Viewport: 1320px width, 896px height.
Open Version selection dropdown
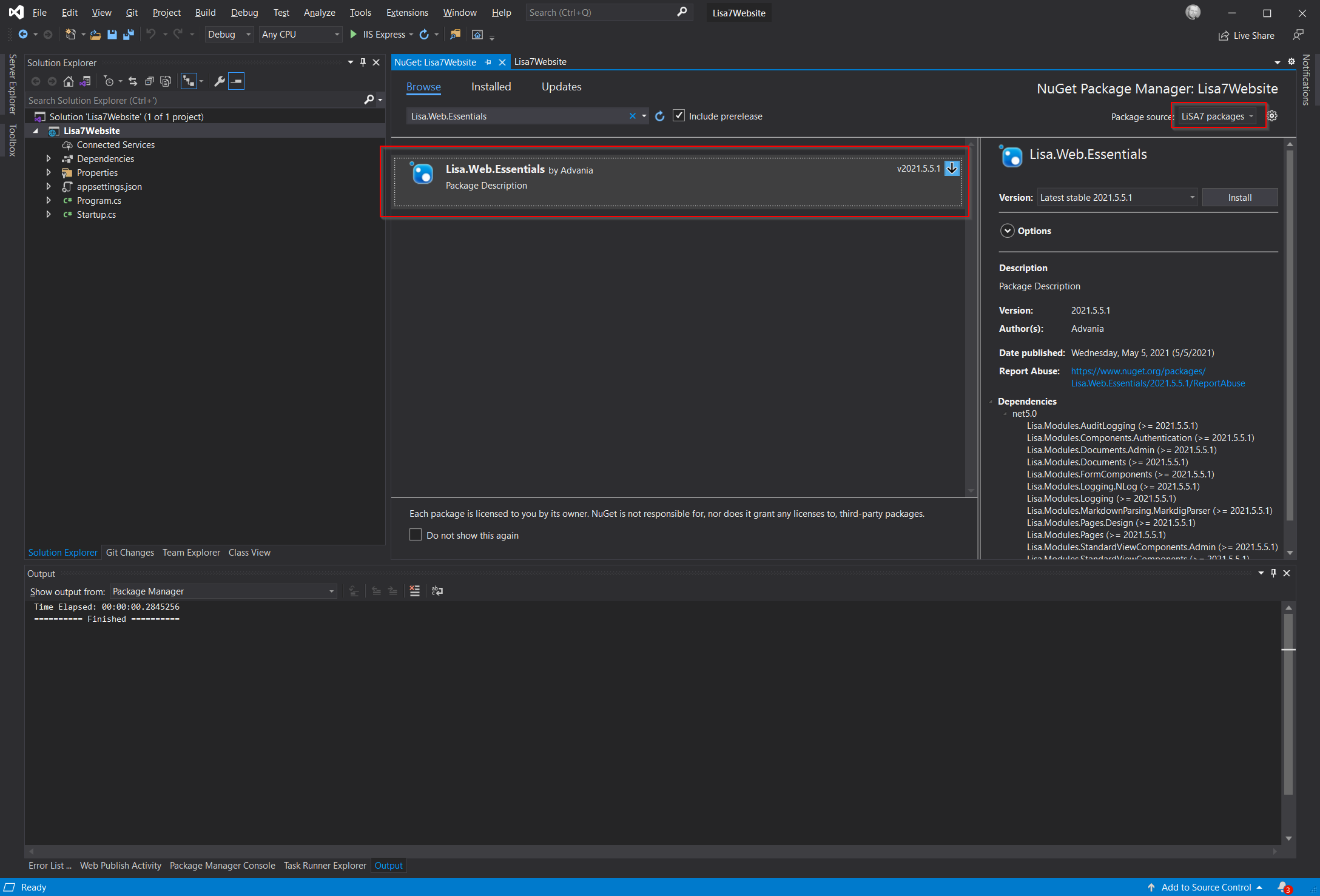click(1117, 198)
